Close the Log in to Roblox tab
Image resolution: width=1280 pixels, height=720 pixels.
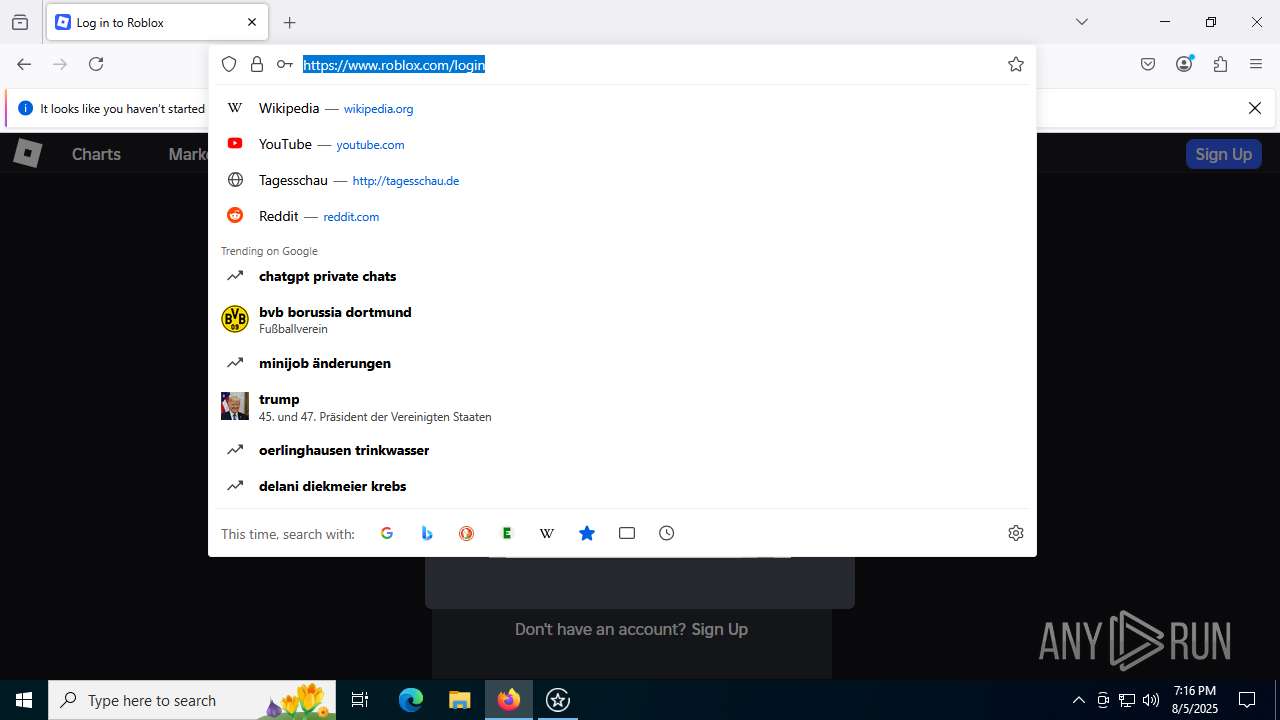(252, 22)
